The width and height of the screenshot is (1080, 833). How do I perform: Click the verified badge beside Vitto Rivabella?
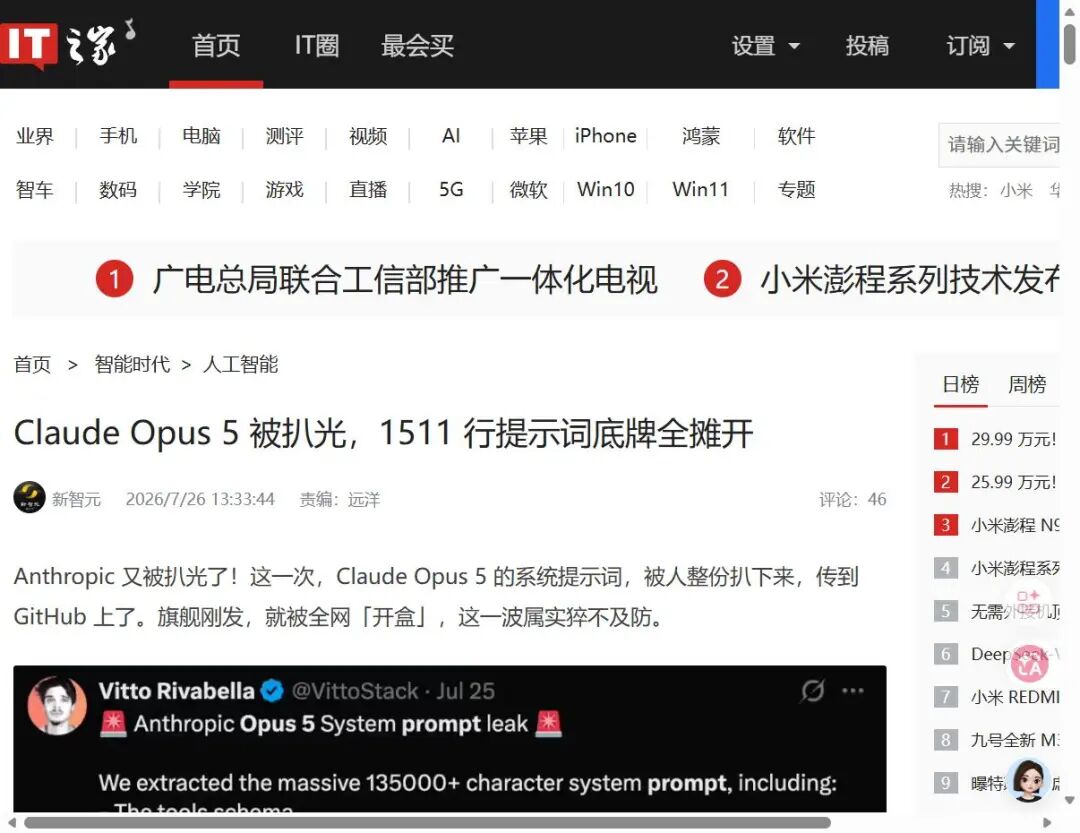[x=273, y=690]
